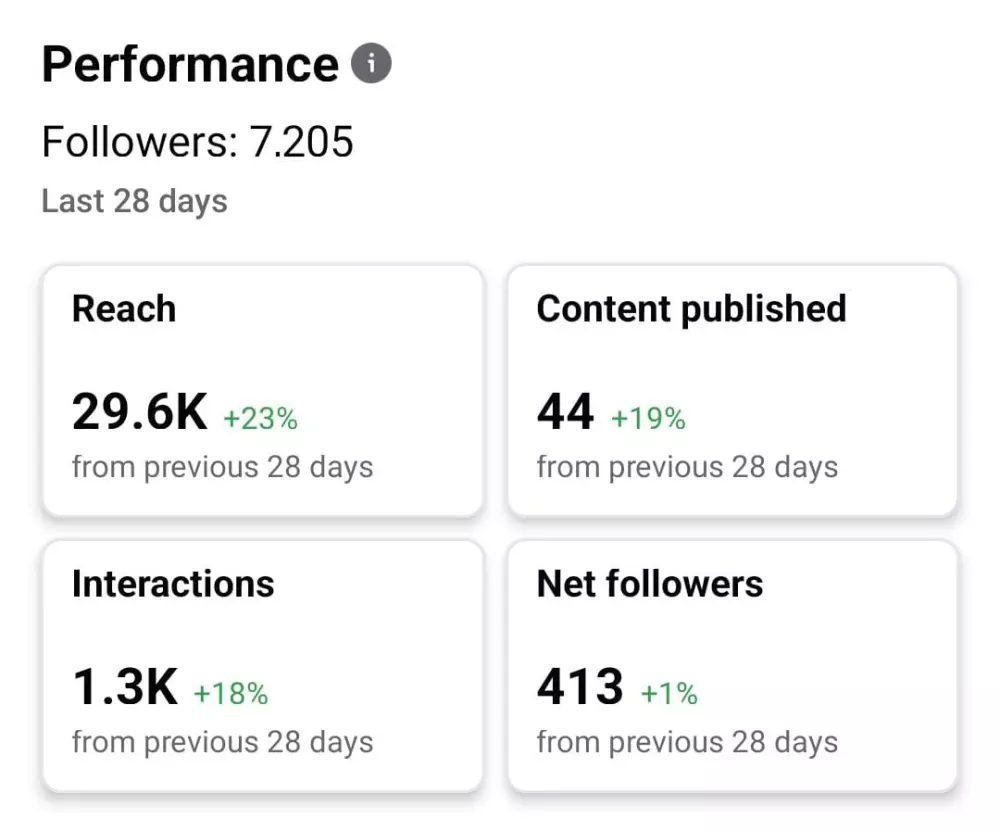
Task: Click the Performance heading text
Action: pyautogui.click(x=190, y=65)
